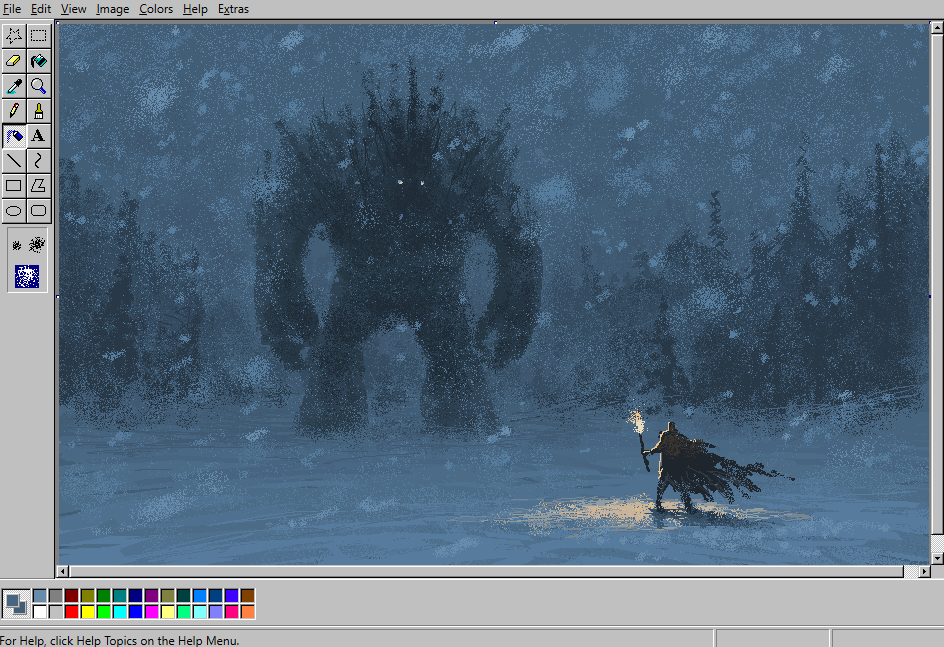Activate the Pick Color eyedropper tool

point(14,86)
